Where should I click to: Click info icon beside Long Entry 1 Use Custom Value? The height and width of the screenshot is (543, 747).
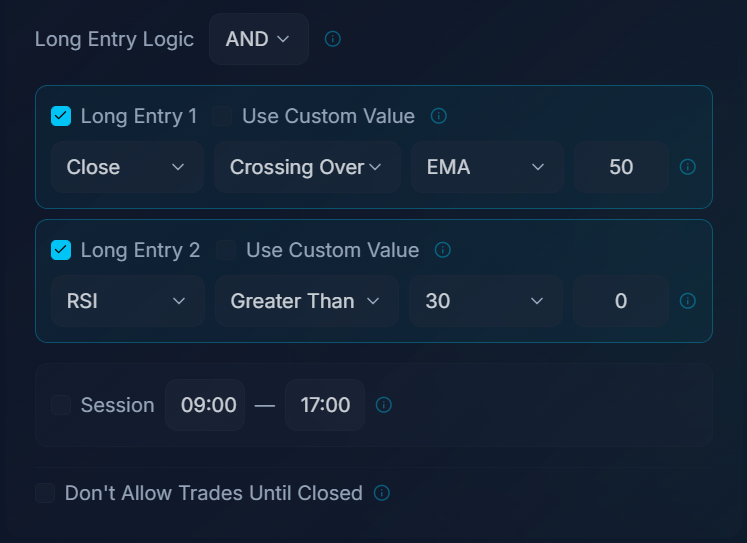438,116
